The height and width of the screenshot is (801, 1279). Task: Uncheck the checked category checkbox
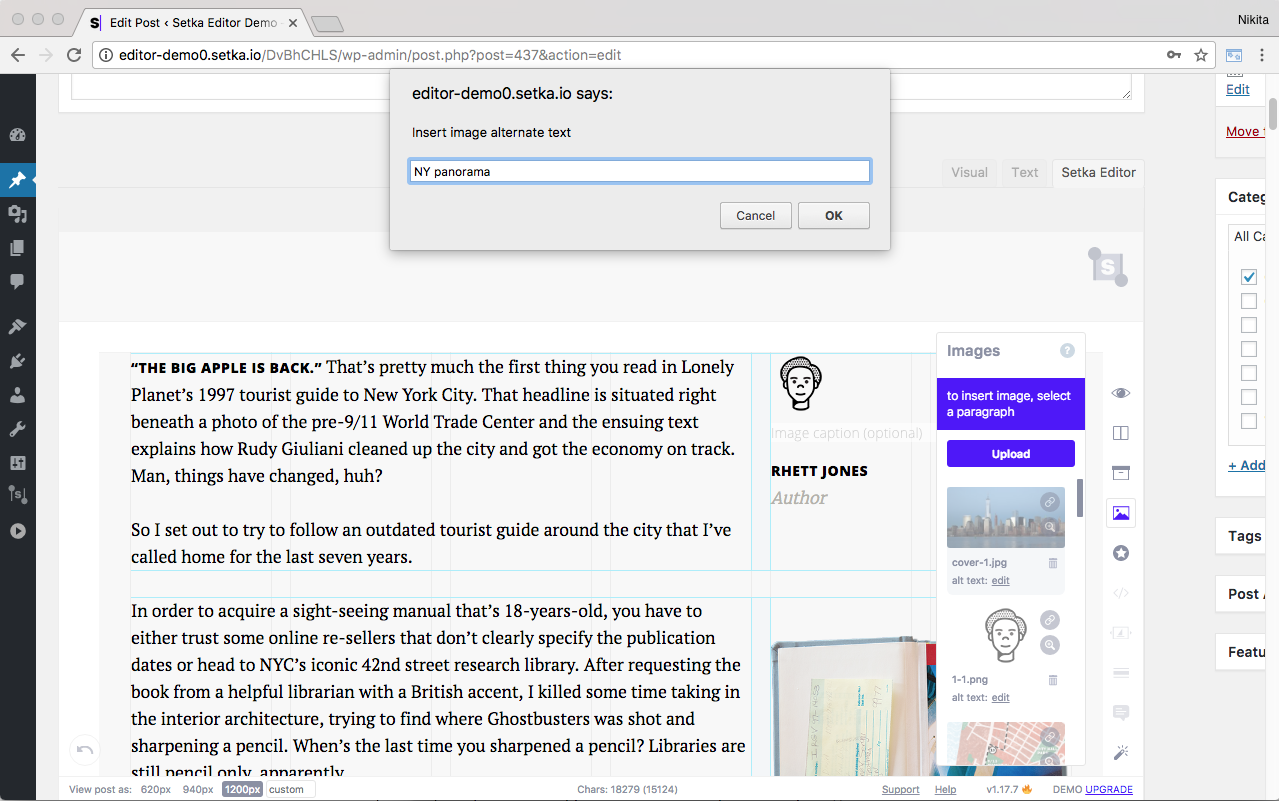point(1249,277)
